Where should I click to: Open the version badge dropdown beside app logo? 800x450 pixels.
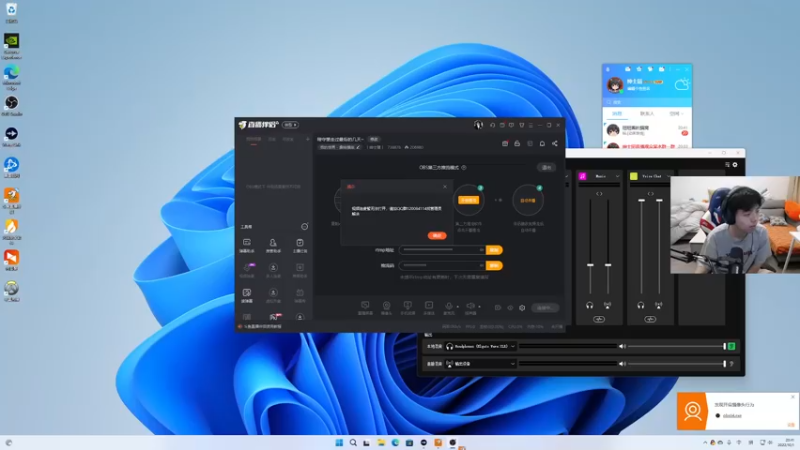290,125
